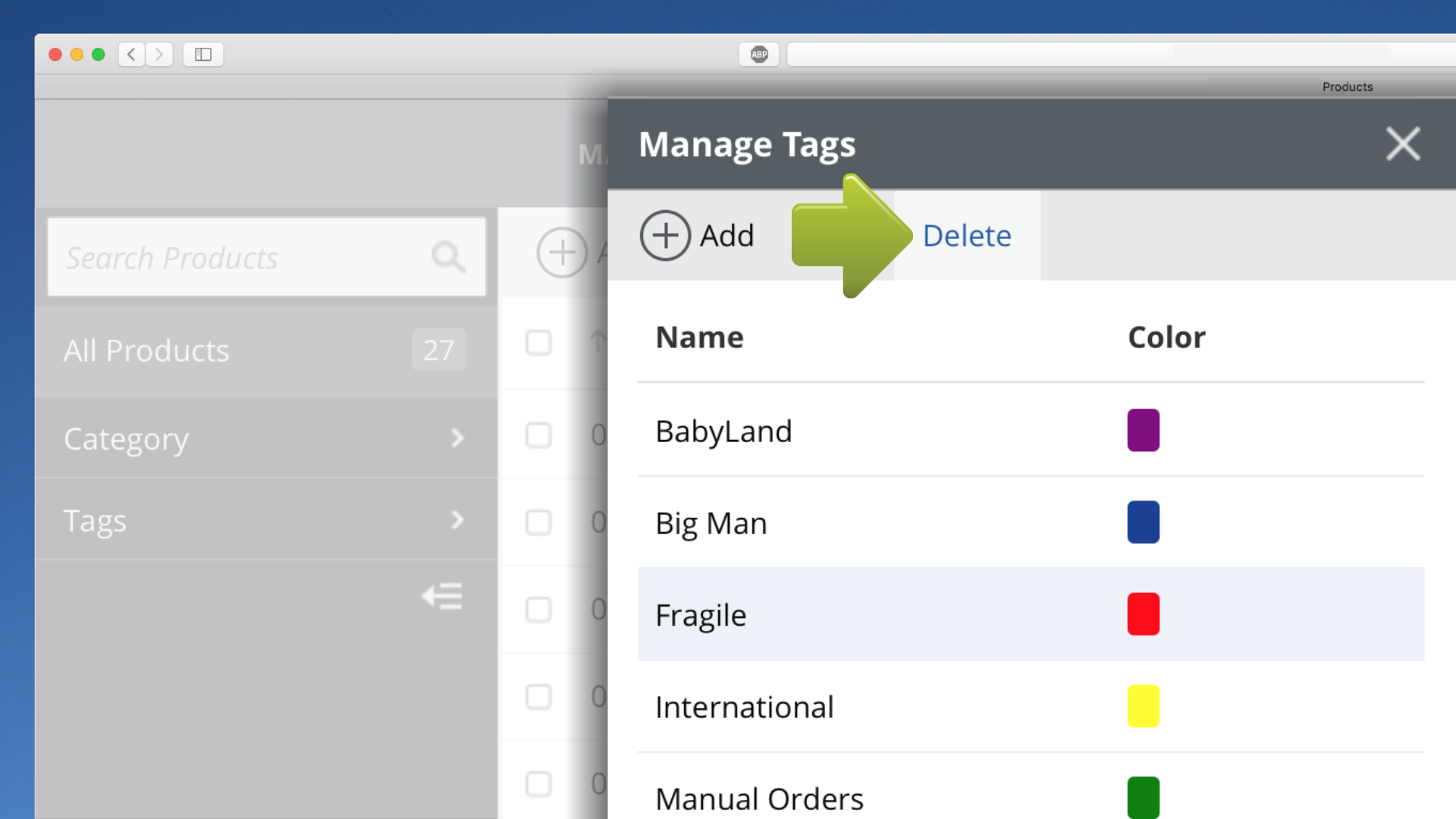Click the ABP extension icon
This screenshot has width=1456, height=819.
759,54
